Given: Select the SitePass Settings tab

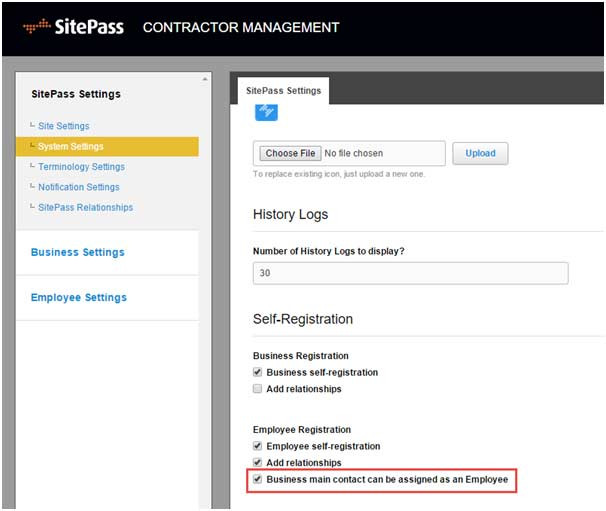Looking at the screenshot, I should 283,91.
